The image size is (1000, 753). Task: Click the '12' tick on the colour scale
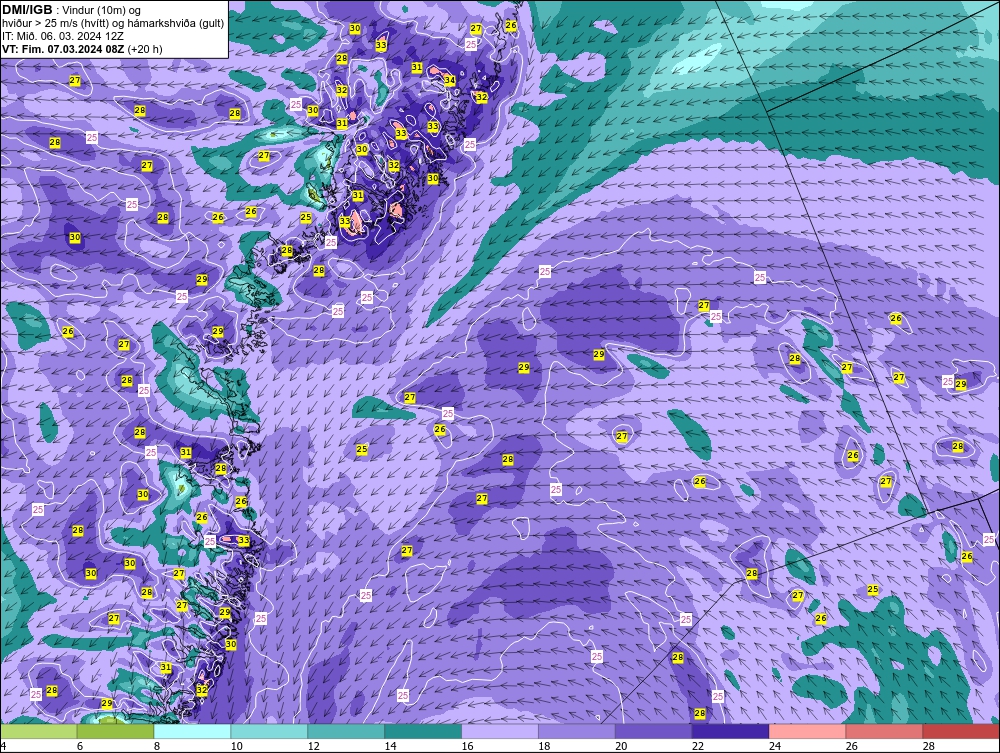click(x=313, y=746)
